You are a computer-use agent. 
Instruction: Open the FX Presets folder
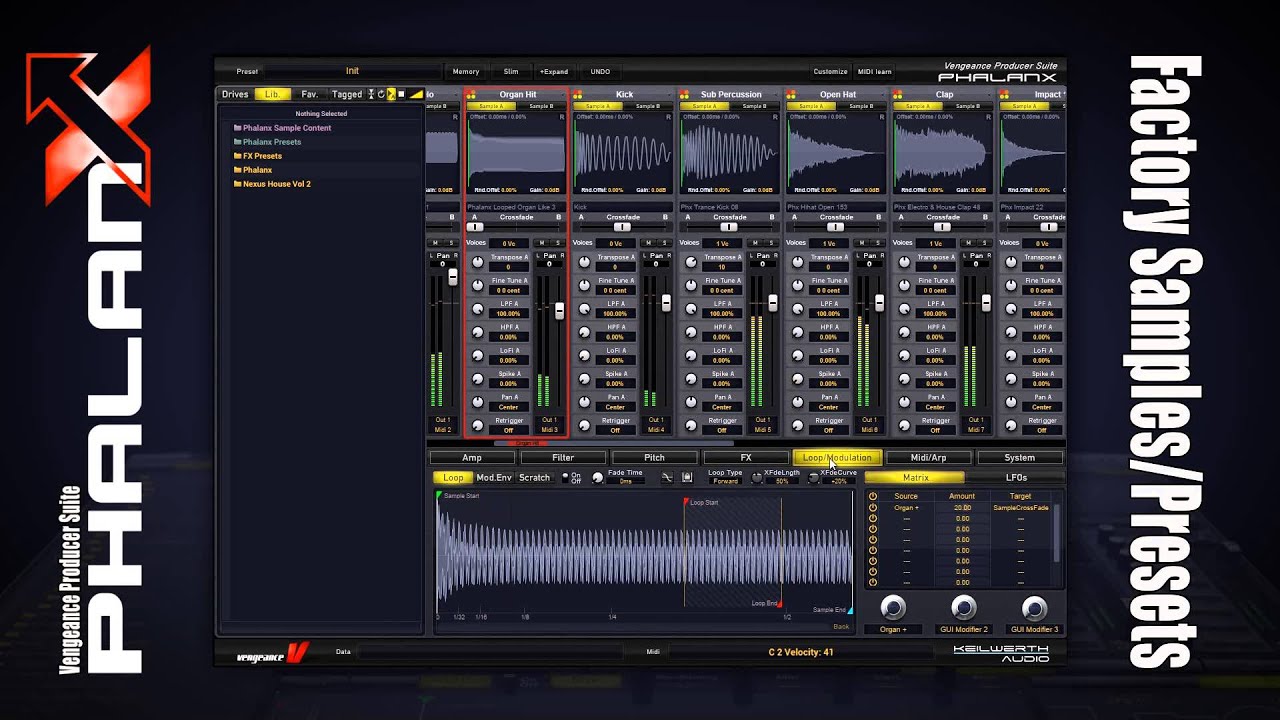coord(258,156)
